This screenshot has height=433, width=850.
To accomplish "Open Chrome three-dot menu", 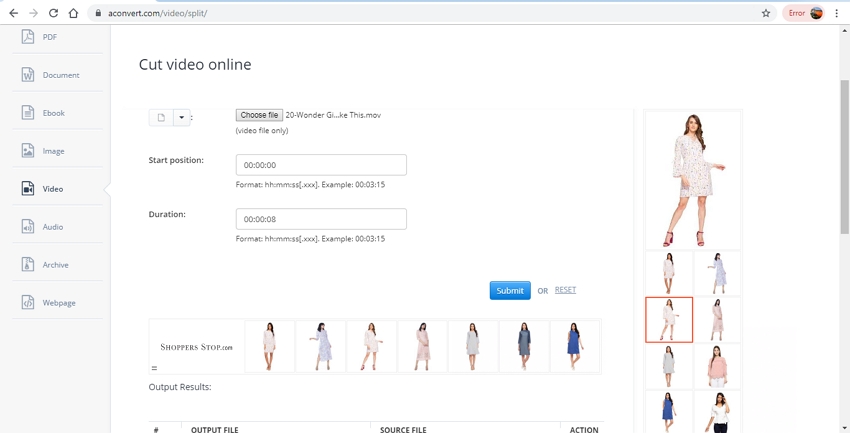I will (837, 13).
